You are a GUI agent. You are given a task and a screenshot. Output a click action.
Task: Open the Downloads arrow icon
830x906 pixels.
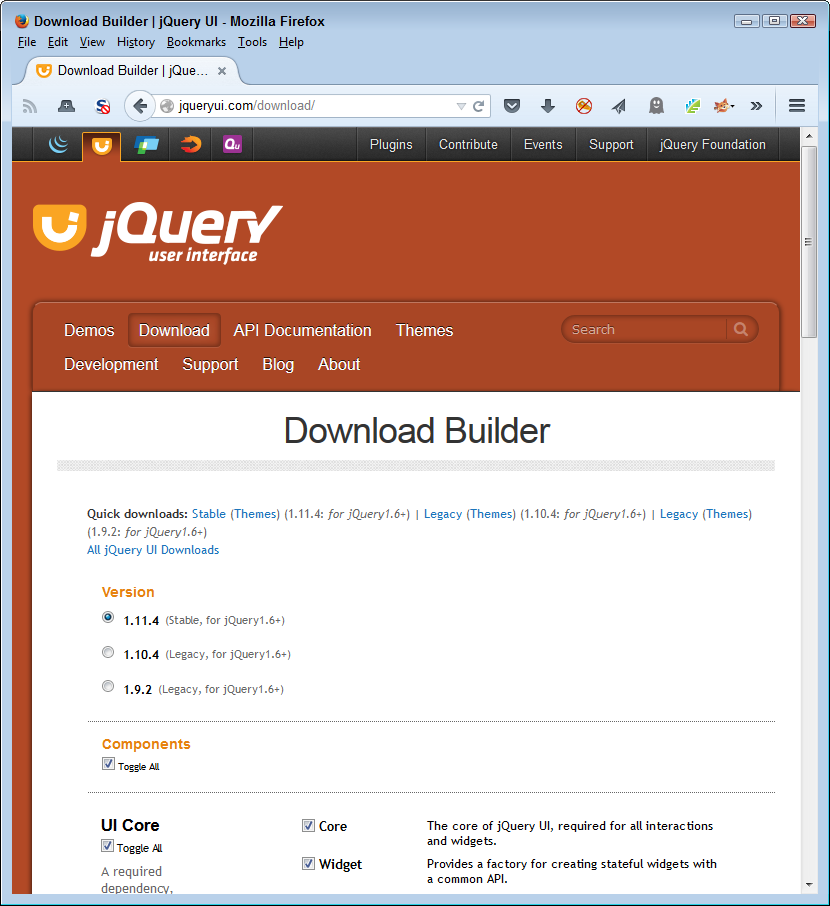[x=547, y=105]
